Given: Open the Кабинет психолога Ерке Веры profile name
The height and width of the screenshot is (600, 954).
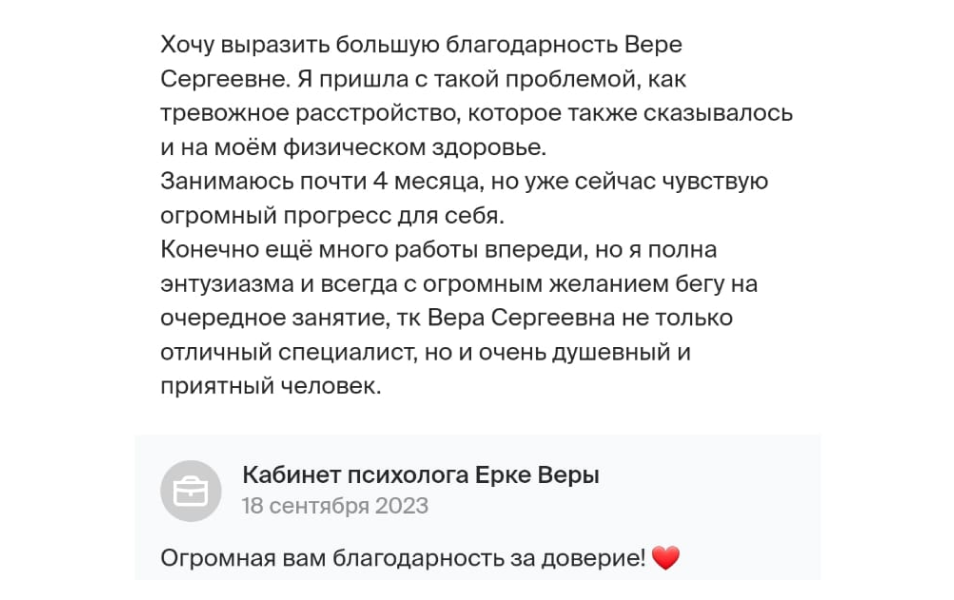Looking at the screenshot, I should 420,475.
